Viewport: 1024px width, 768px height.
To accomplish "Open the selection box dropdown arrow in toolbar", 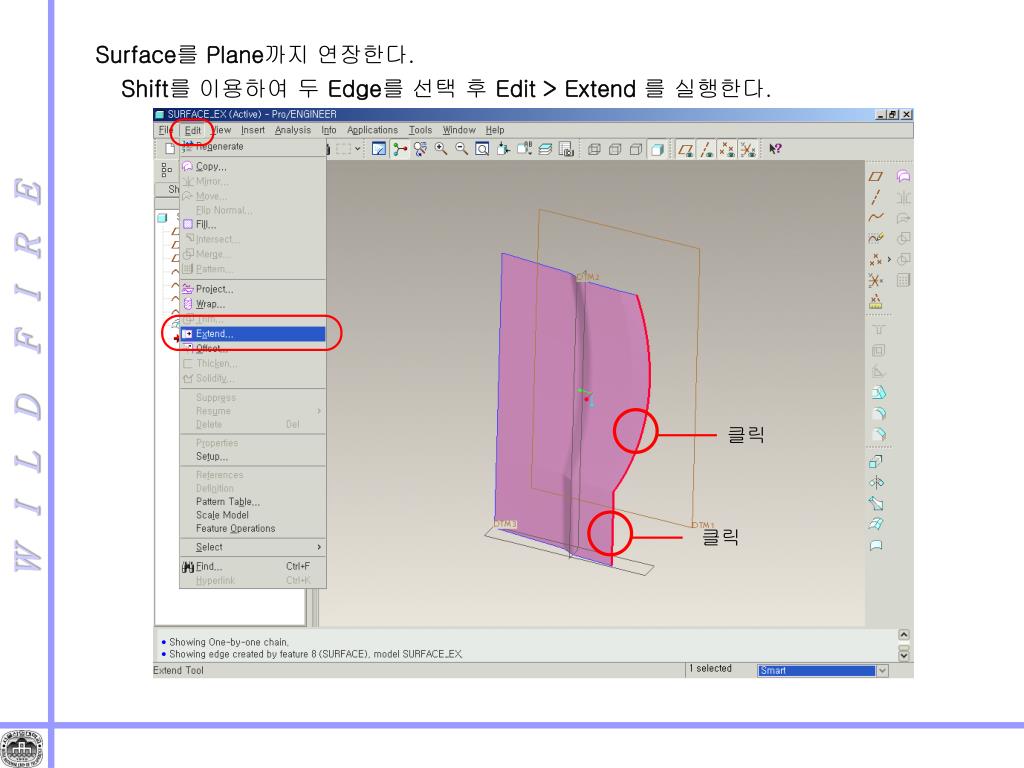I will (358, 149).
